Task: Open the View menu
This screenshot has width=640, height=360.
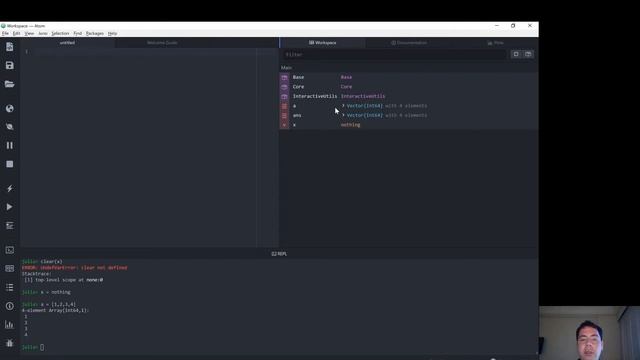Action: click(x=29, y=33)
